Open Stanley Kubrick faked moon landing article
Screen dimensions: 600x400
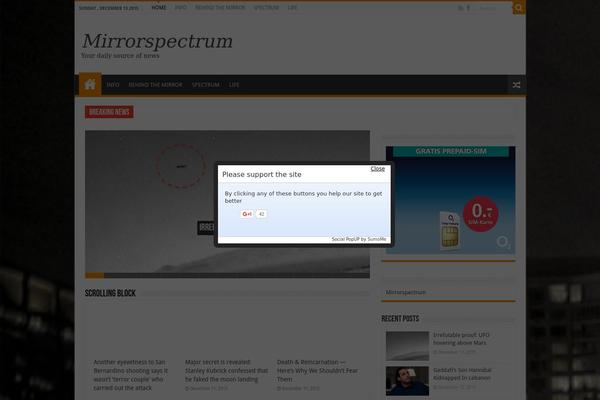tap(226, 371)
